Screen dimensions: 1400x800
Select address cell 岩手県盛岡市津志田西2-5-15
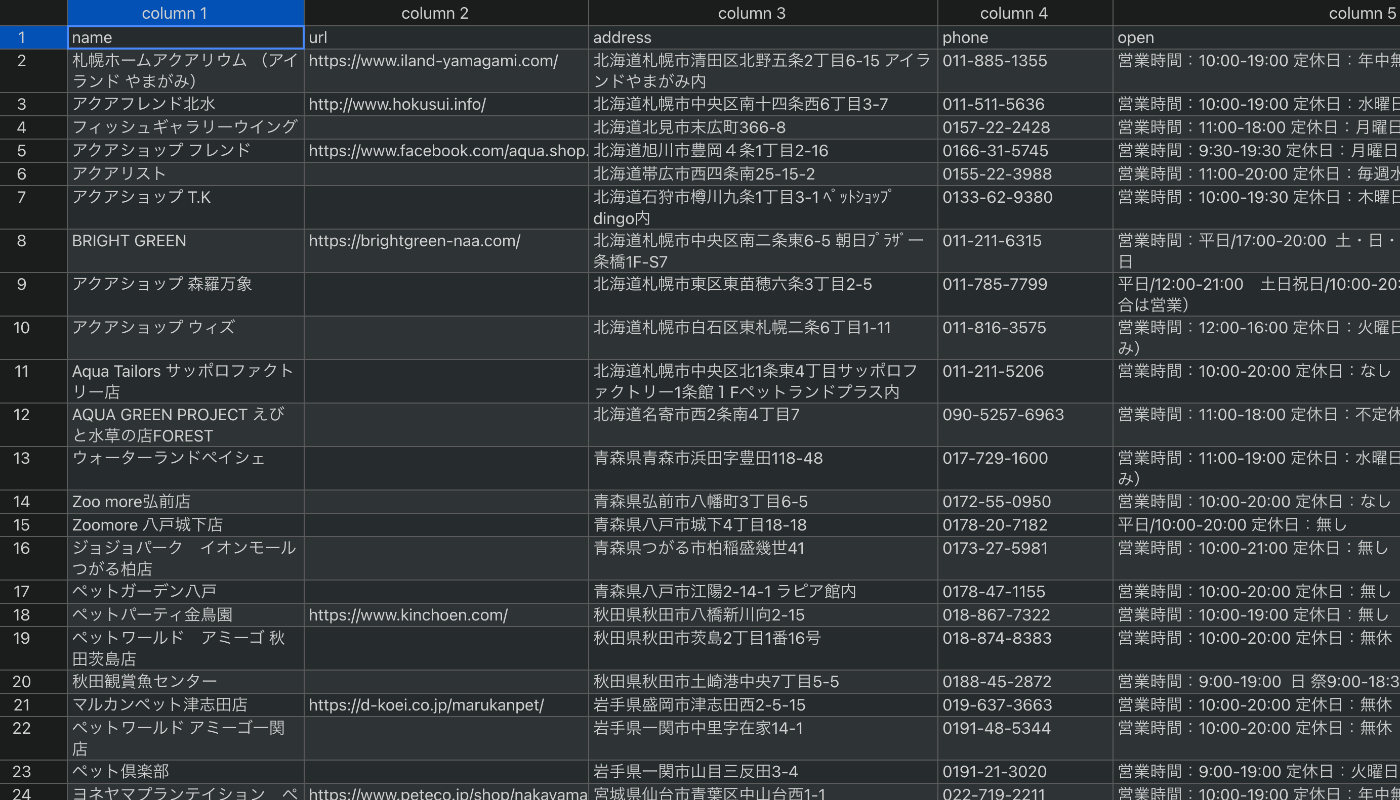tap(763, 705)
